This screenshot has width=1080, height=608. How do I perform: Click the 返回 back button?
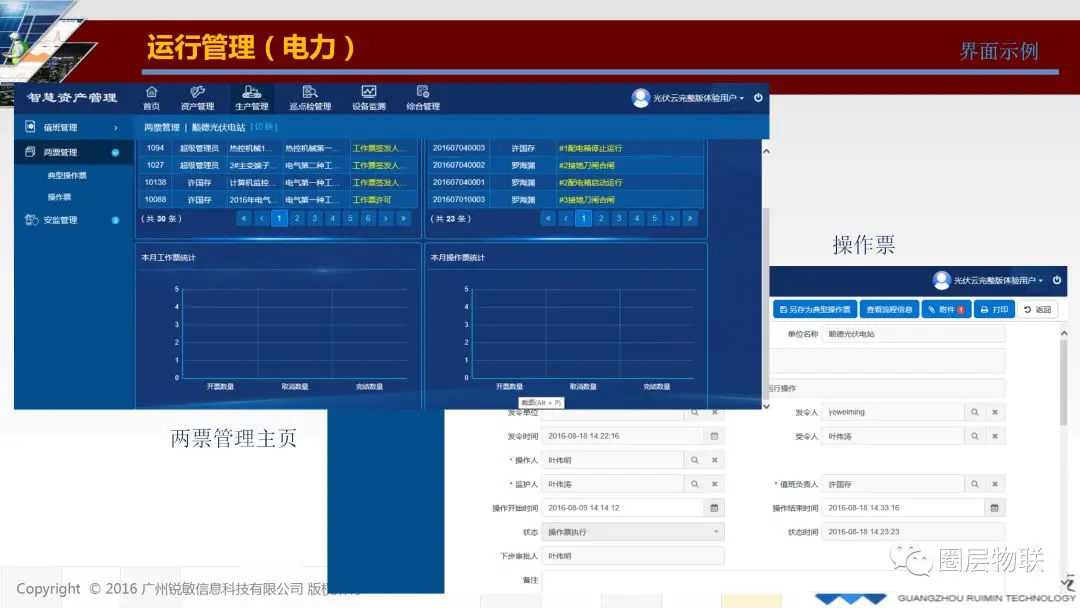(x=1037, y=309)
